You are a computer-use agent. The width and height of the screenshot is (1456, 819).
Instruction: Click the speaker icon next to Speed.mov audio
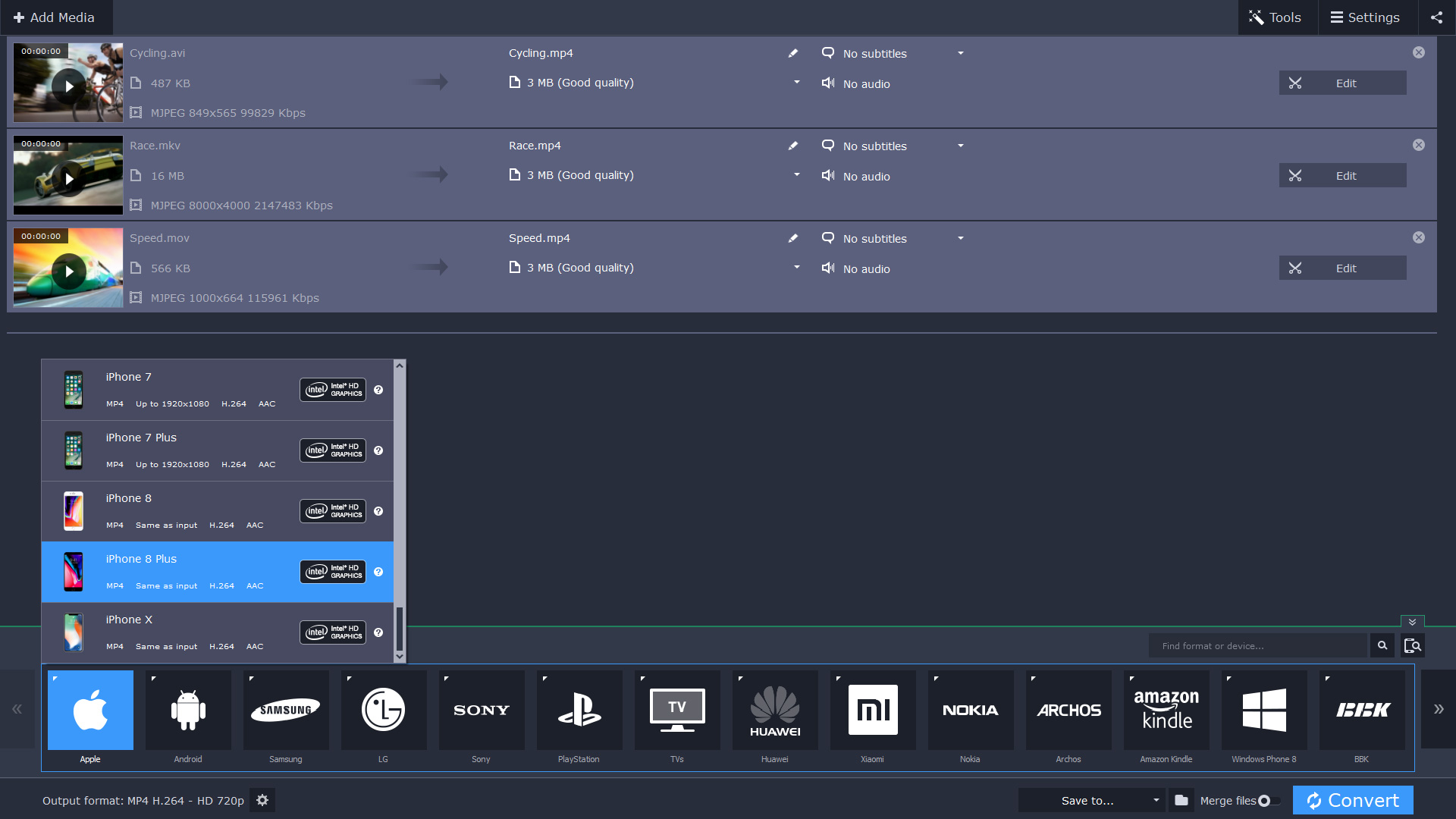coord(828,268)
